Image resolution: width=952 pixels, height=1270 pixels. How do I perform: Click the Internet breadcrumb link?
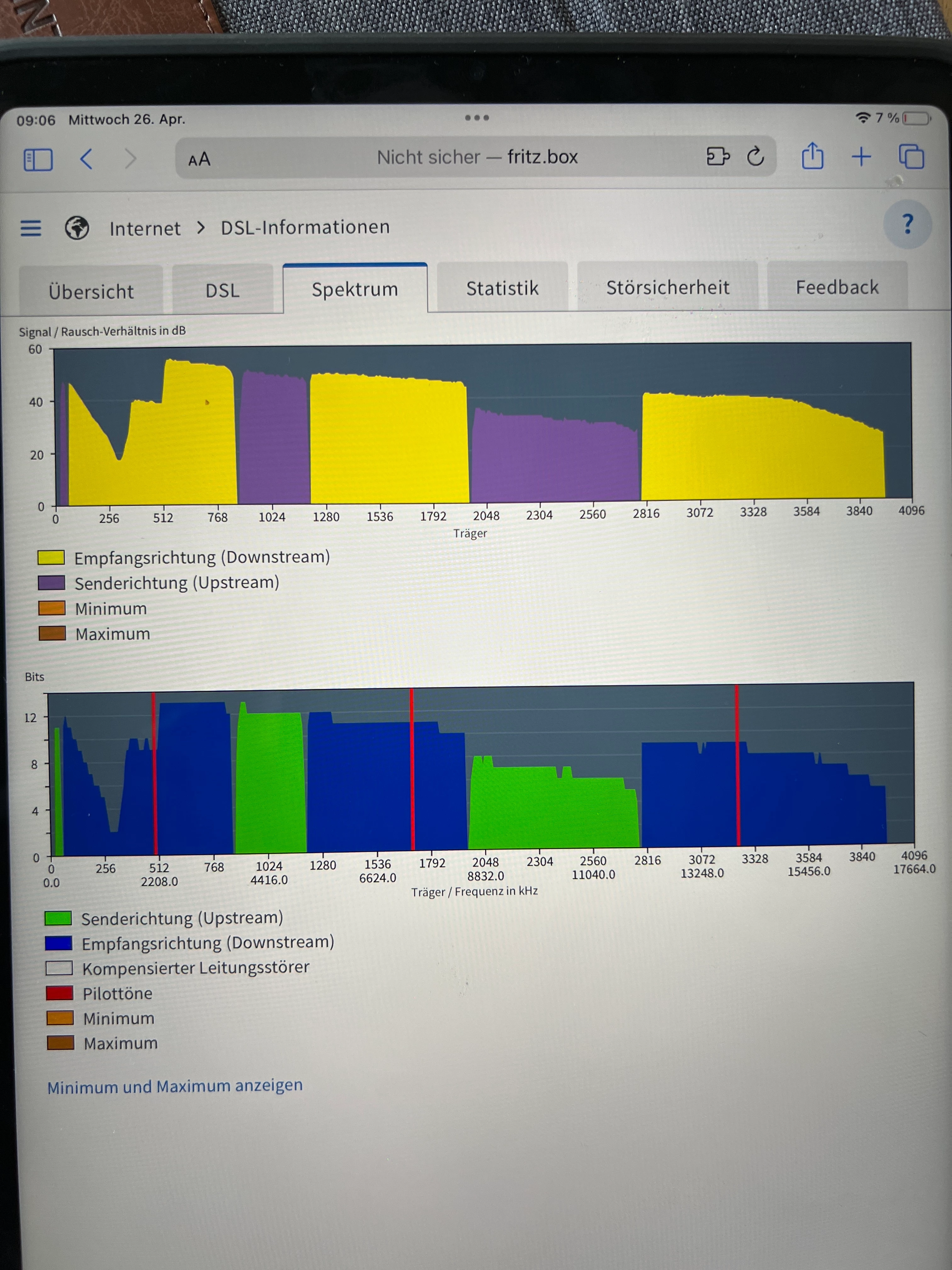(x=144, y=228)
